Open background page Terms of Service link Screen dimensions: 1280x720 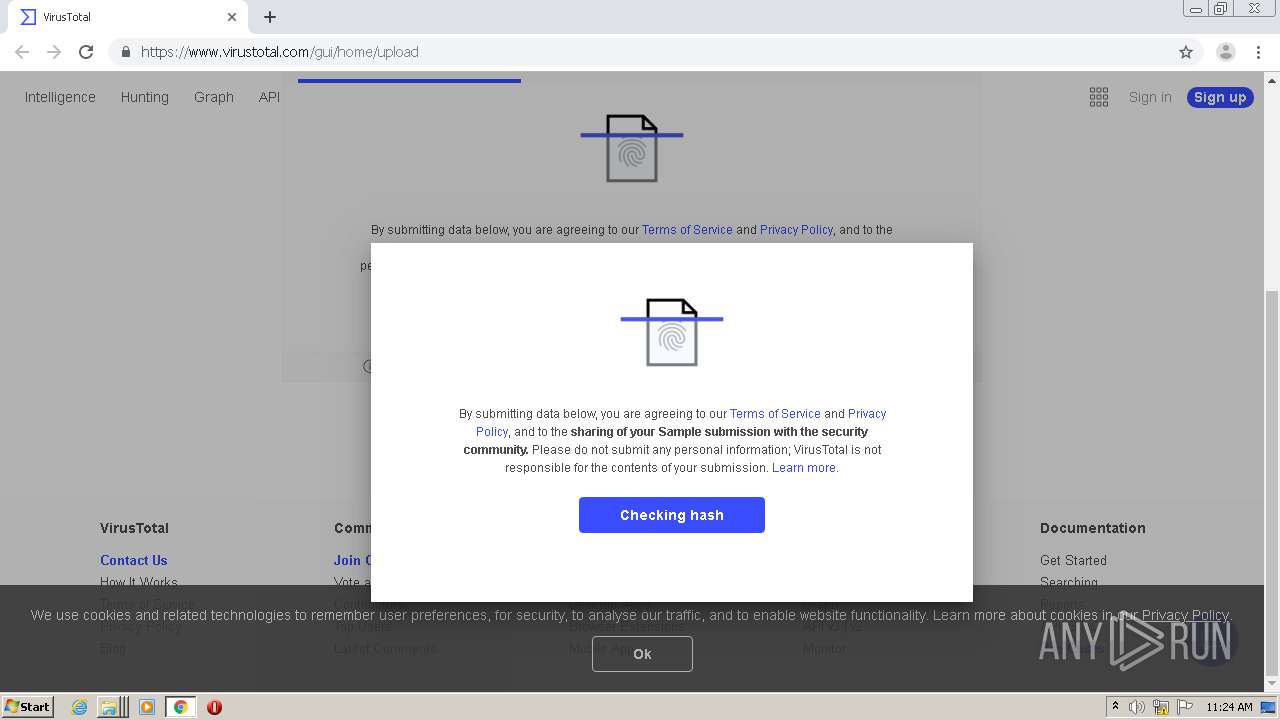click(687, 230)
